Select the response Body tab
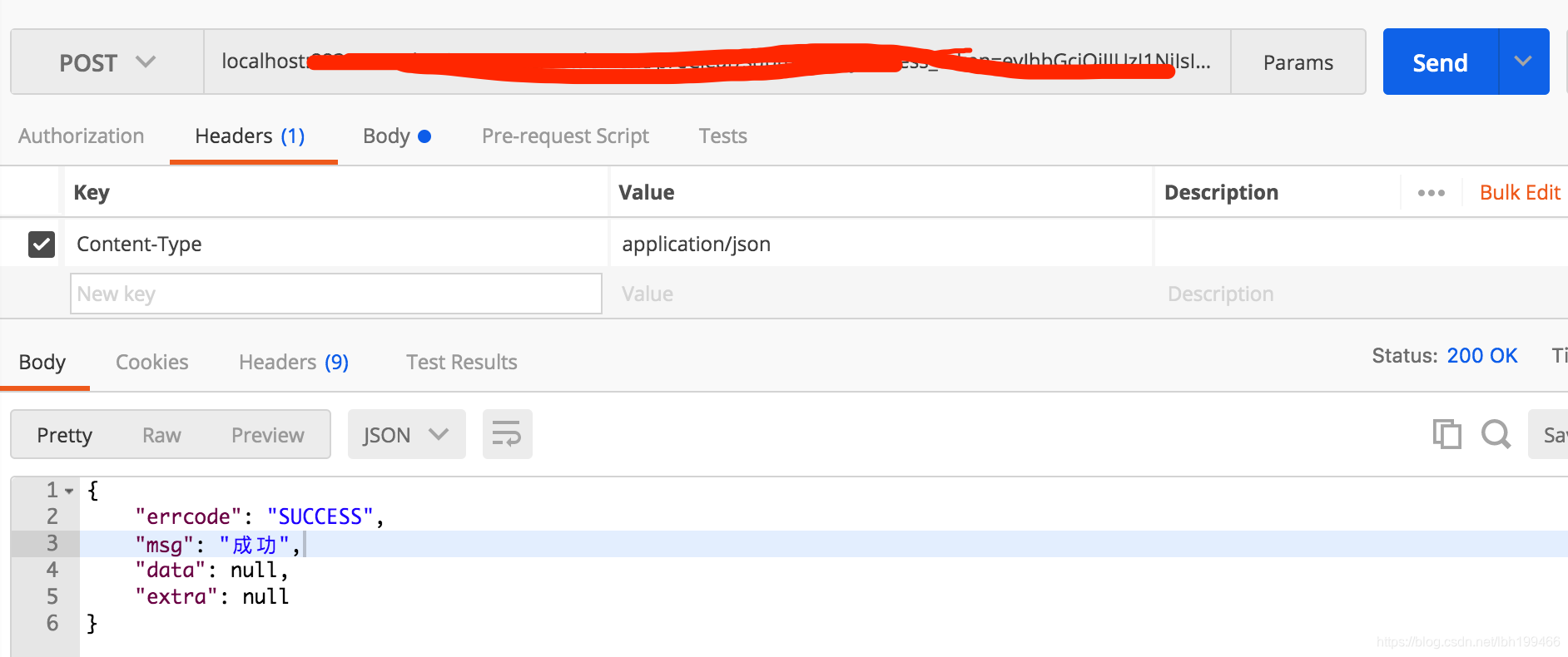The height and width of the screenshot is (657, 1568). point(42,363)
